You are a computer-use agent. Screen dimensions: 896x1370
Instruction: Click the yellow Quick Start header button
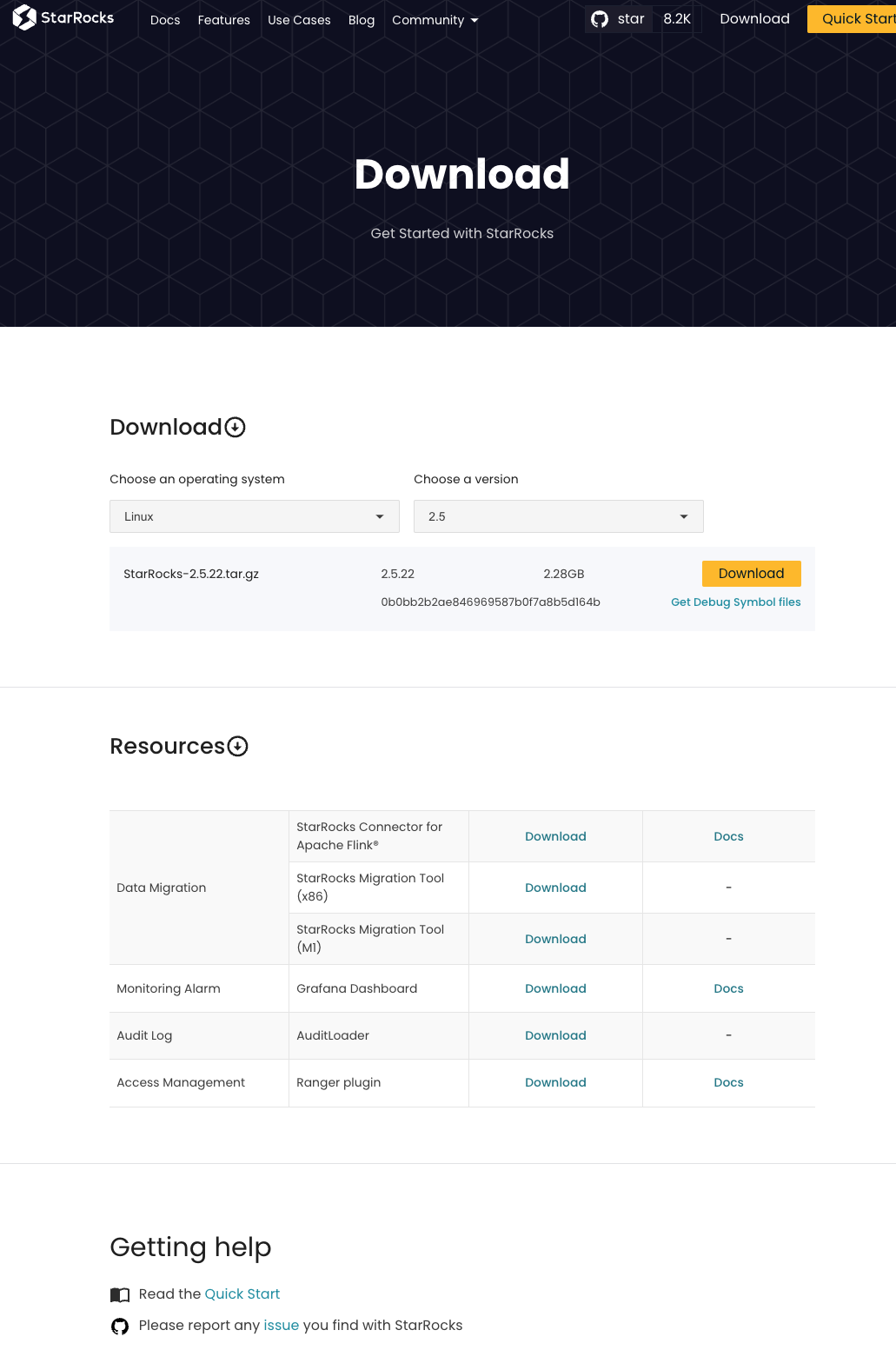tap(852, 19)
